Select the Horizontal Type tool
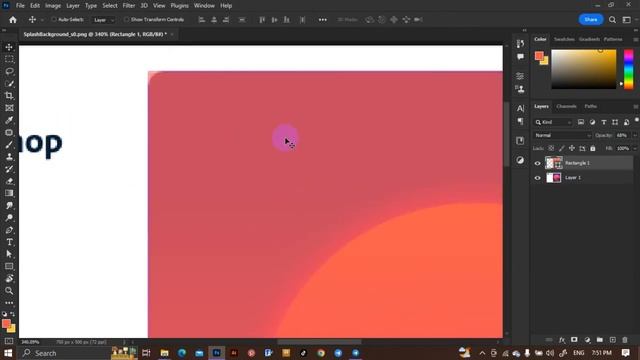The height and width of the screenshot is (360, 640). pos(9,242)
